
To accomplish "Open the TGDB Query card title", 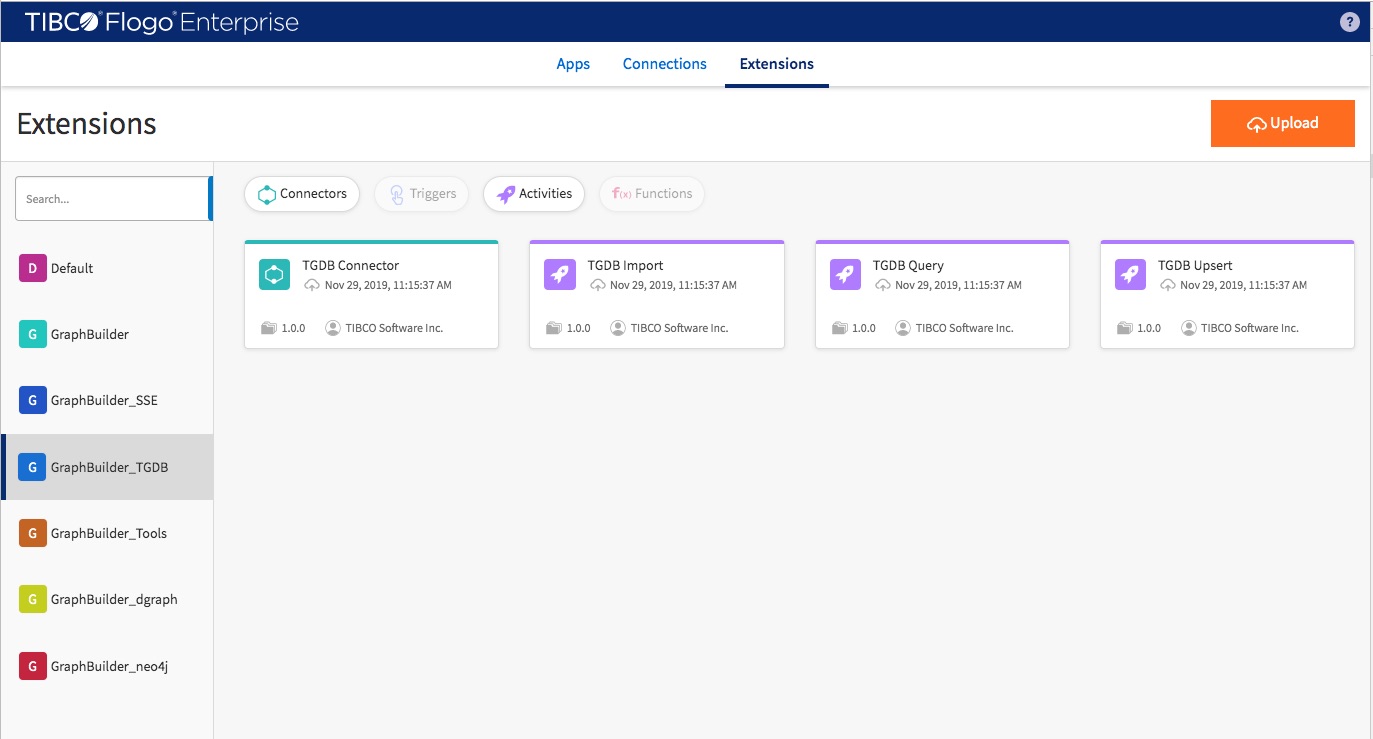I will tap(908, 266).
